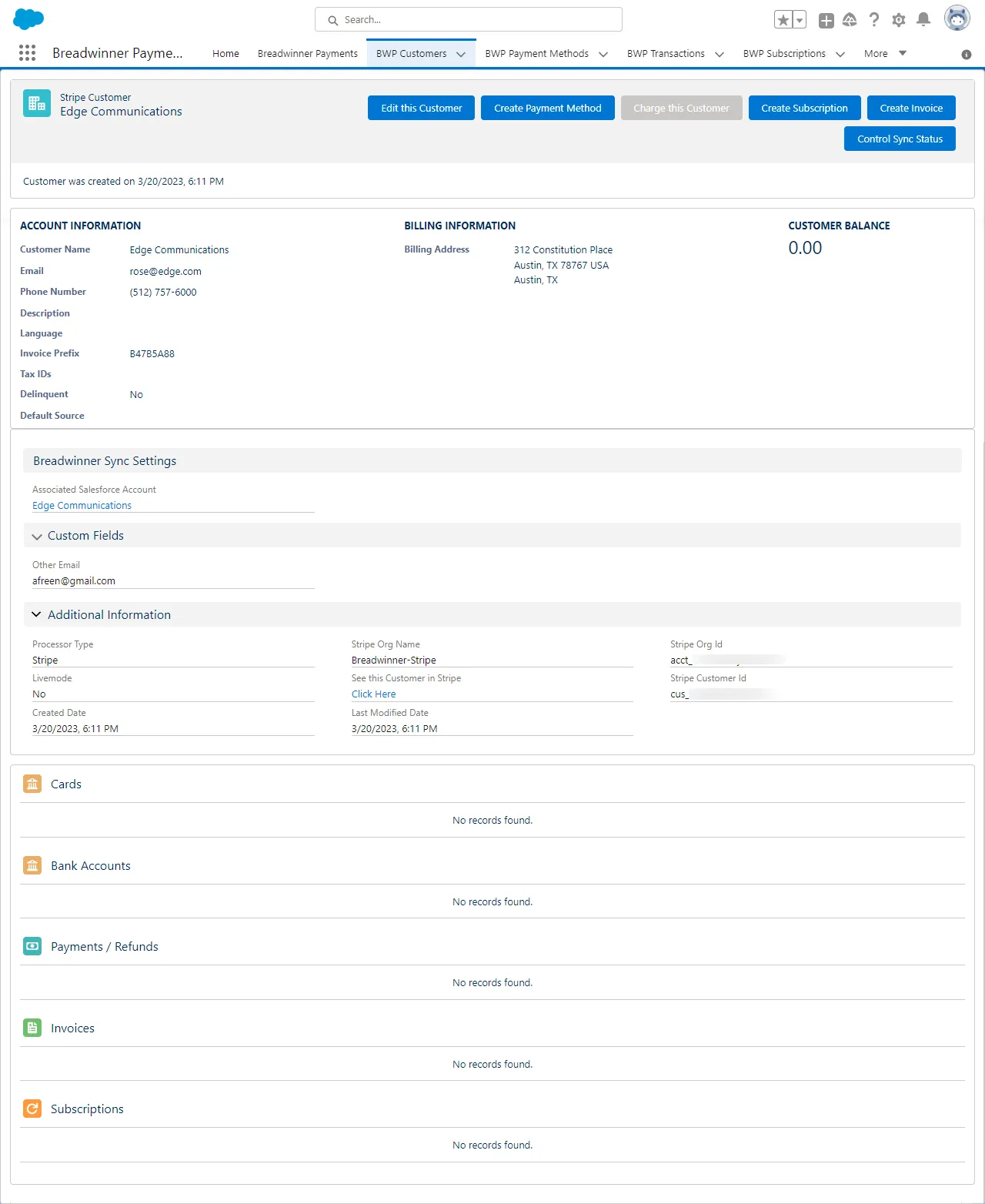Open BWP Customers tab dropdown chevron
985x1204 pixels.
[x=461, y=54]
